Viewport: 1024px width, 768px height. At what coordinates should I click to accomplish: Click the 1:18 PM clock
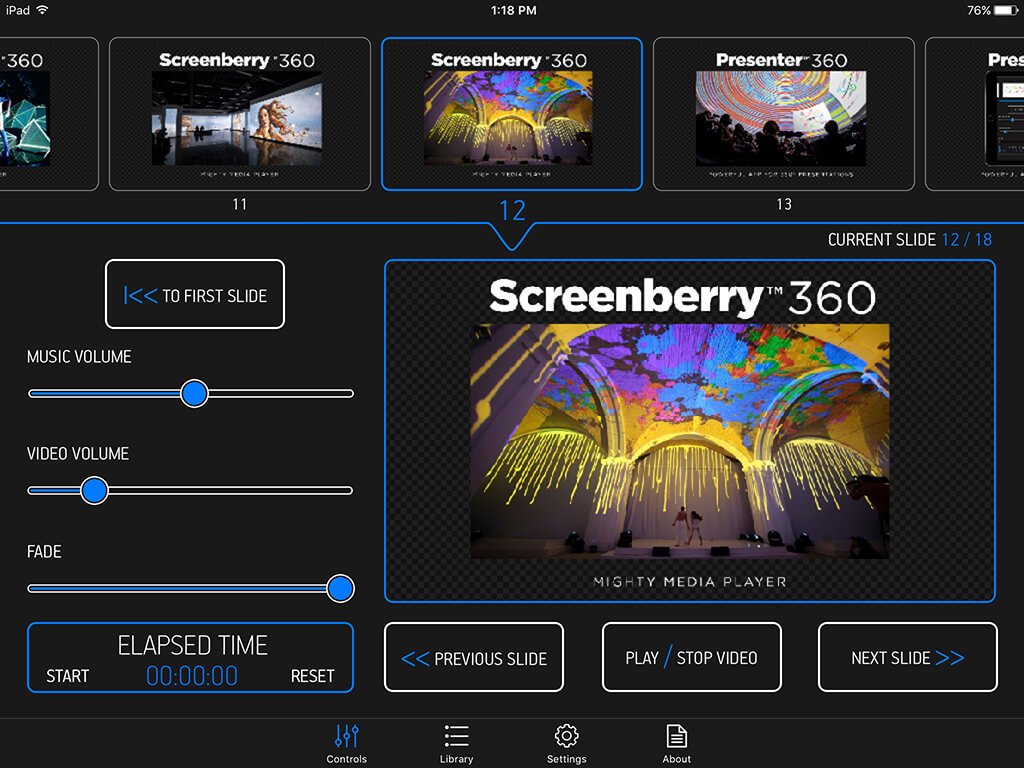513,10
